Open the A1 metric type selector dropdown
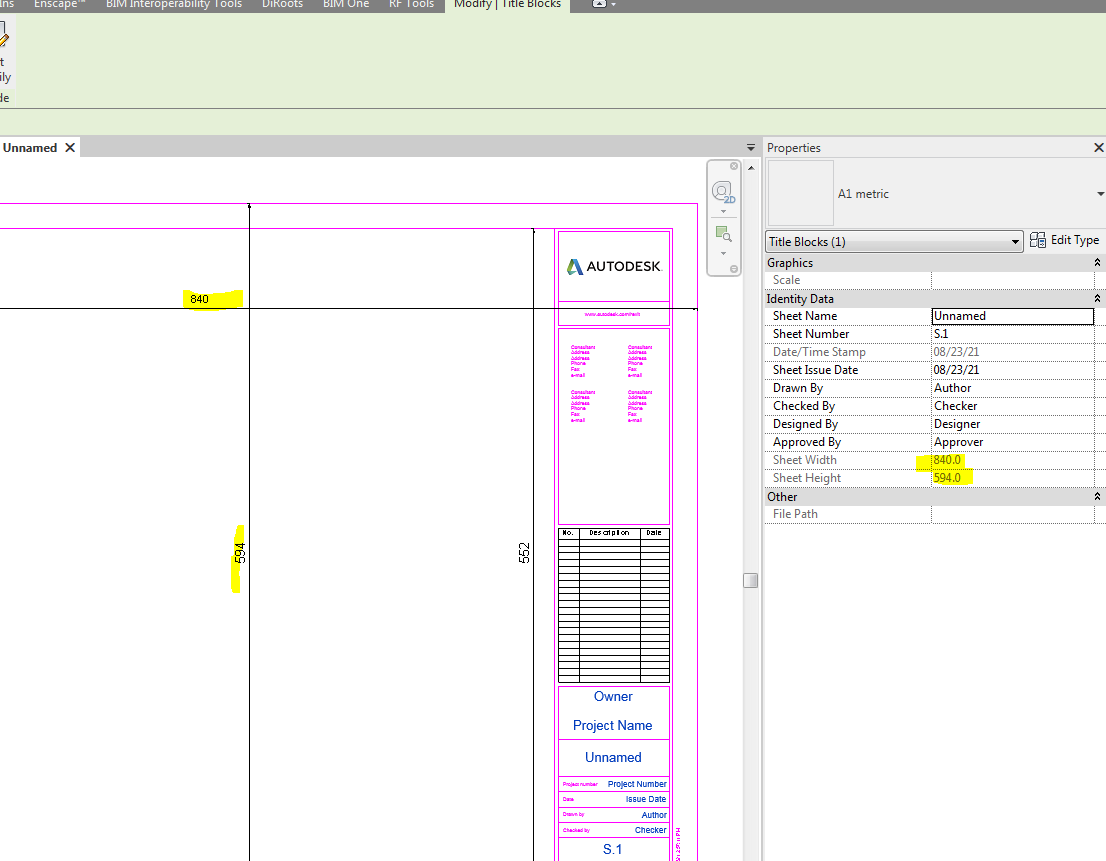Viewport: 1106px width, 861px height. pyautogui.click(x=1100, y=194)
